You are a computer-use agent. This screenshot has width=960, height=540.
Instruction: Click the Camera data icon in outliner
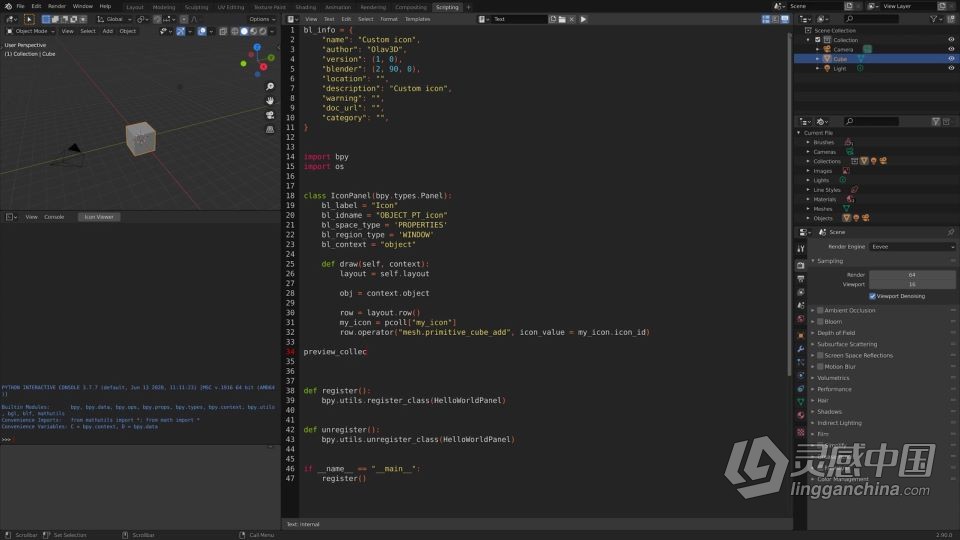(x=867, y=49)
